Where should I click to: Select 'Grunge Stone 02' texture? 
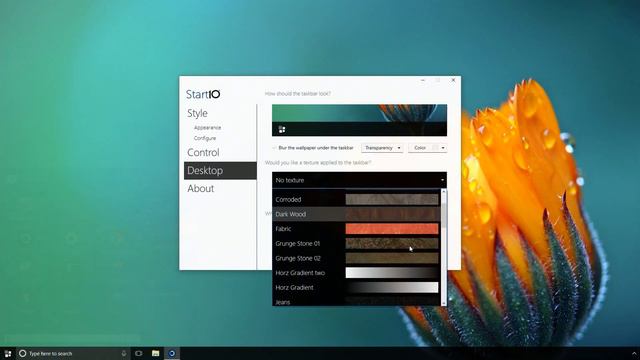point(356,258)
